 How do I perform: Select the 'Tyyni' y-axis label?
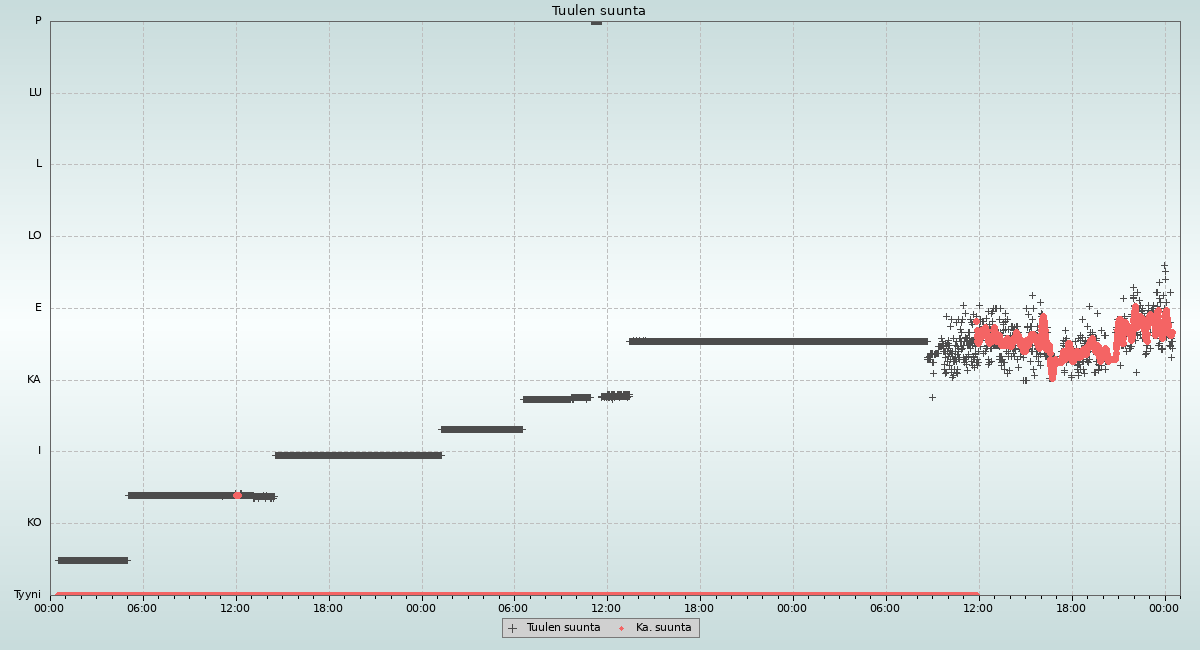(x=27, y=595)
